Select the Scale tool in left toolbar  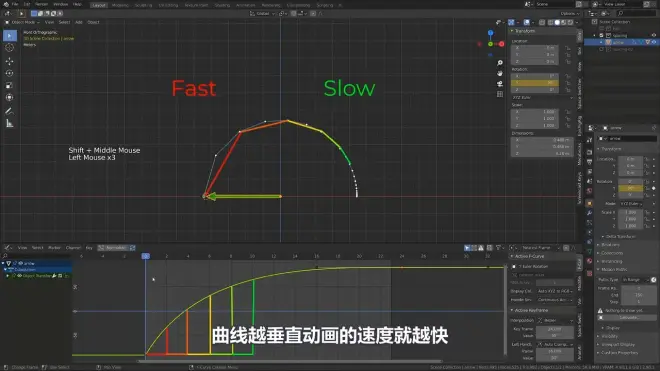[x=9, y=85]
